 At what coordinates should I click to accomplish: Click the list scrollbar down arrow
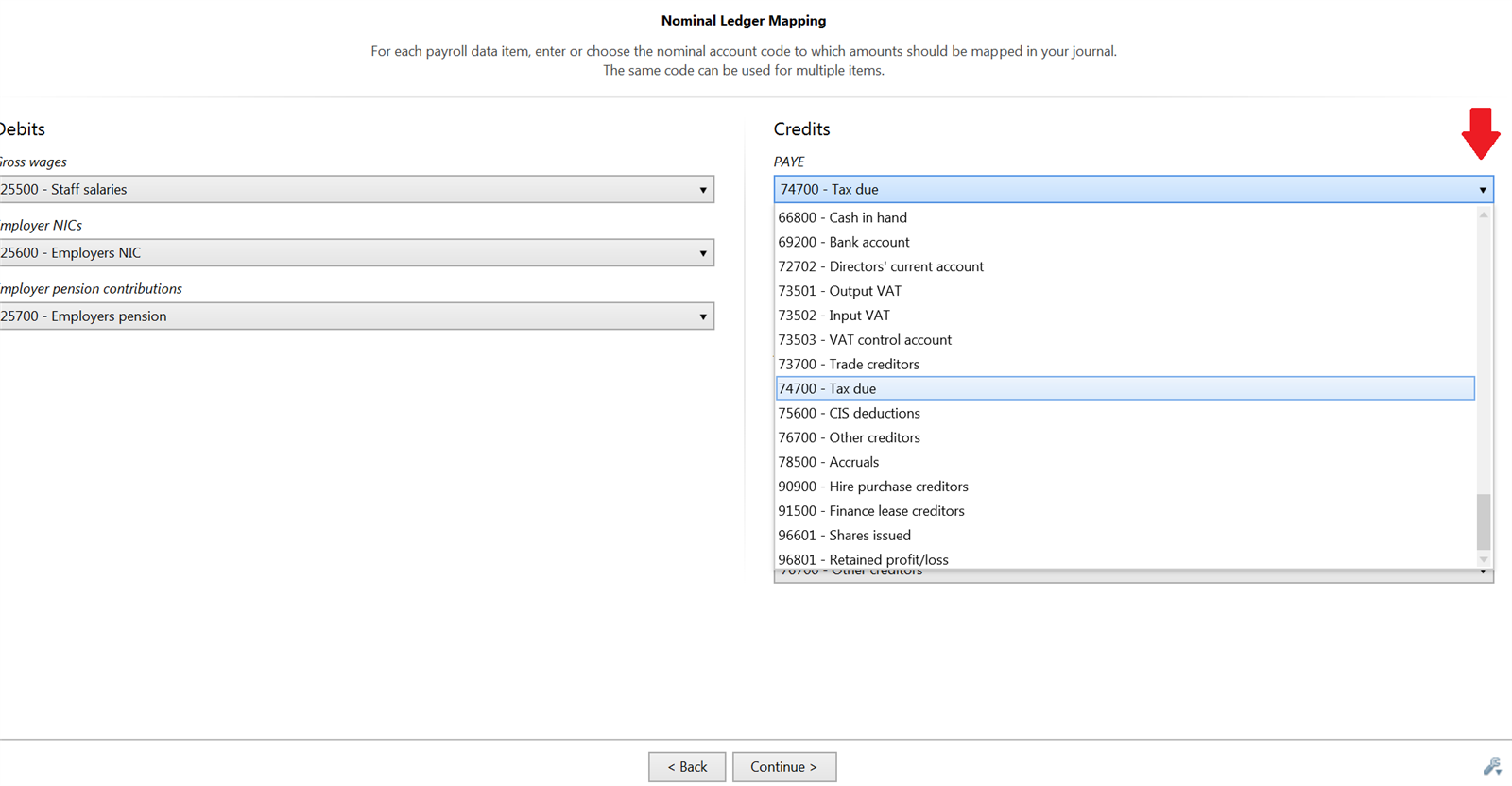pyautogui.click(x=1484, y=560)
